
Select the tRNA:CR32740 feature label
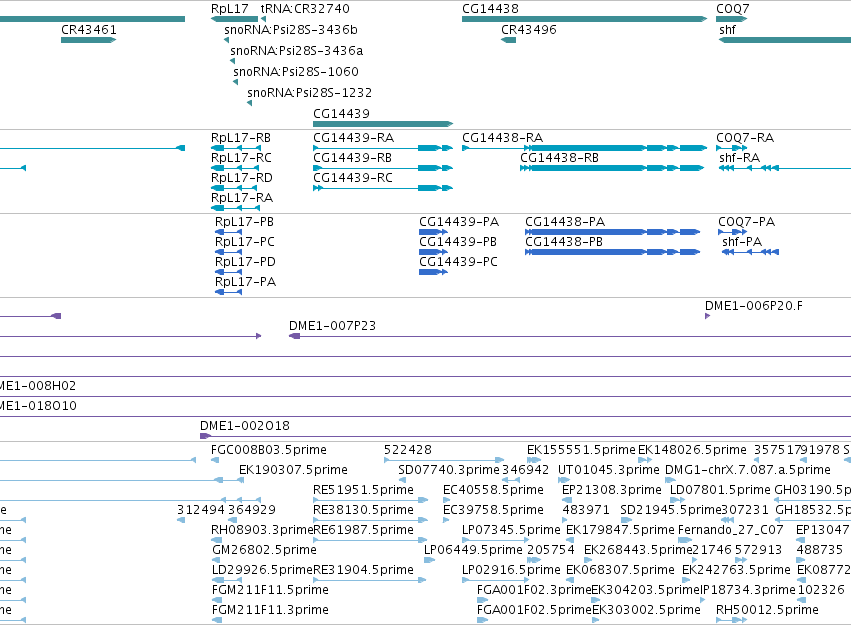(305, 9)
